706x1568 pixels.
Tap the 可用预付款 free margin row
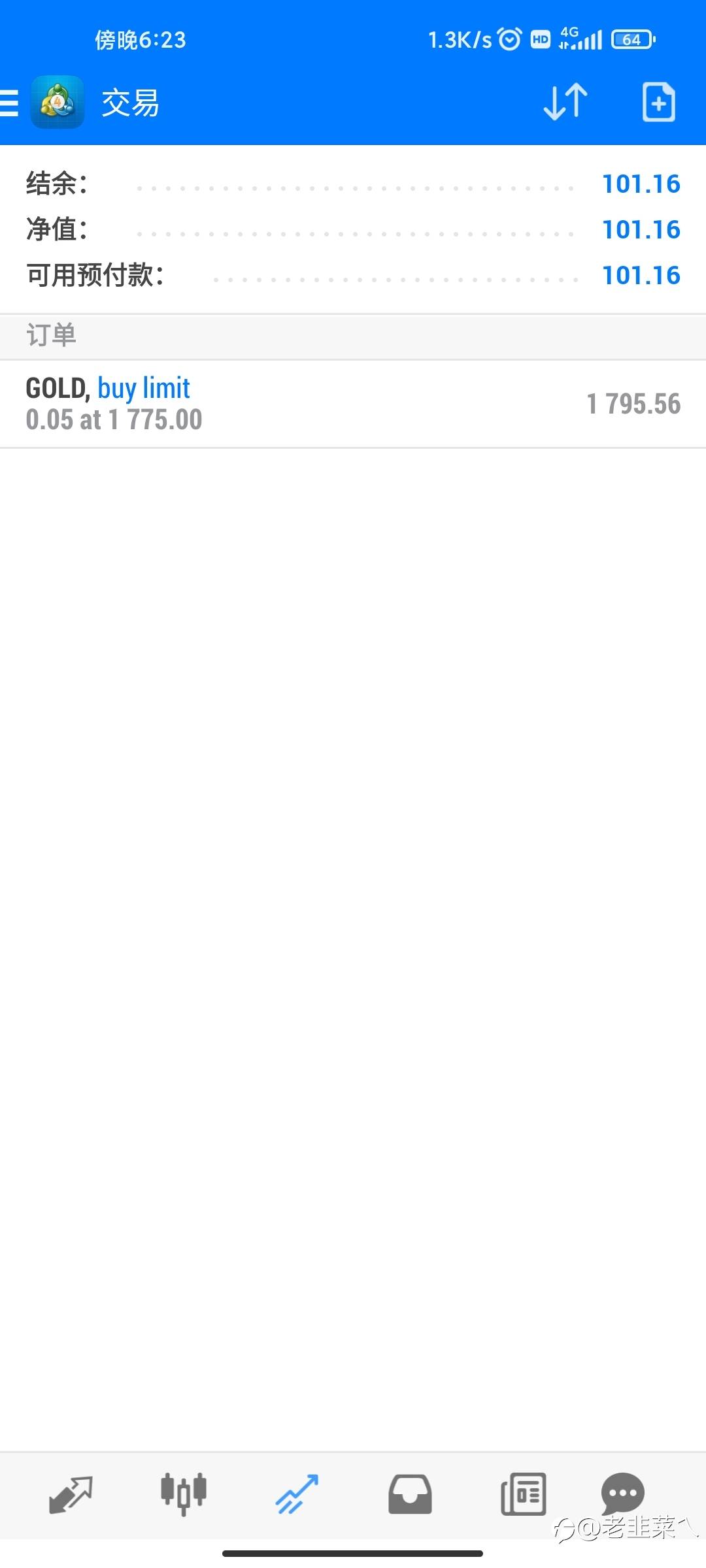pyautogui.click(x=353, y=276)
